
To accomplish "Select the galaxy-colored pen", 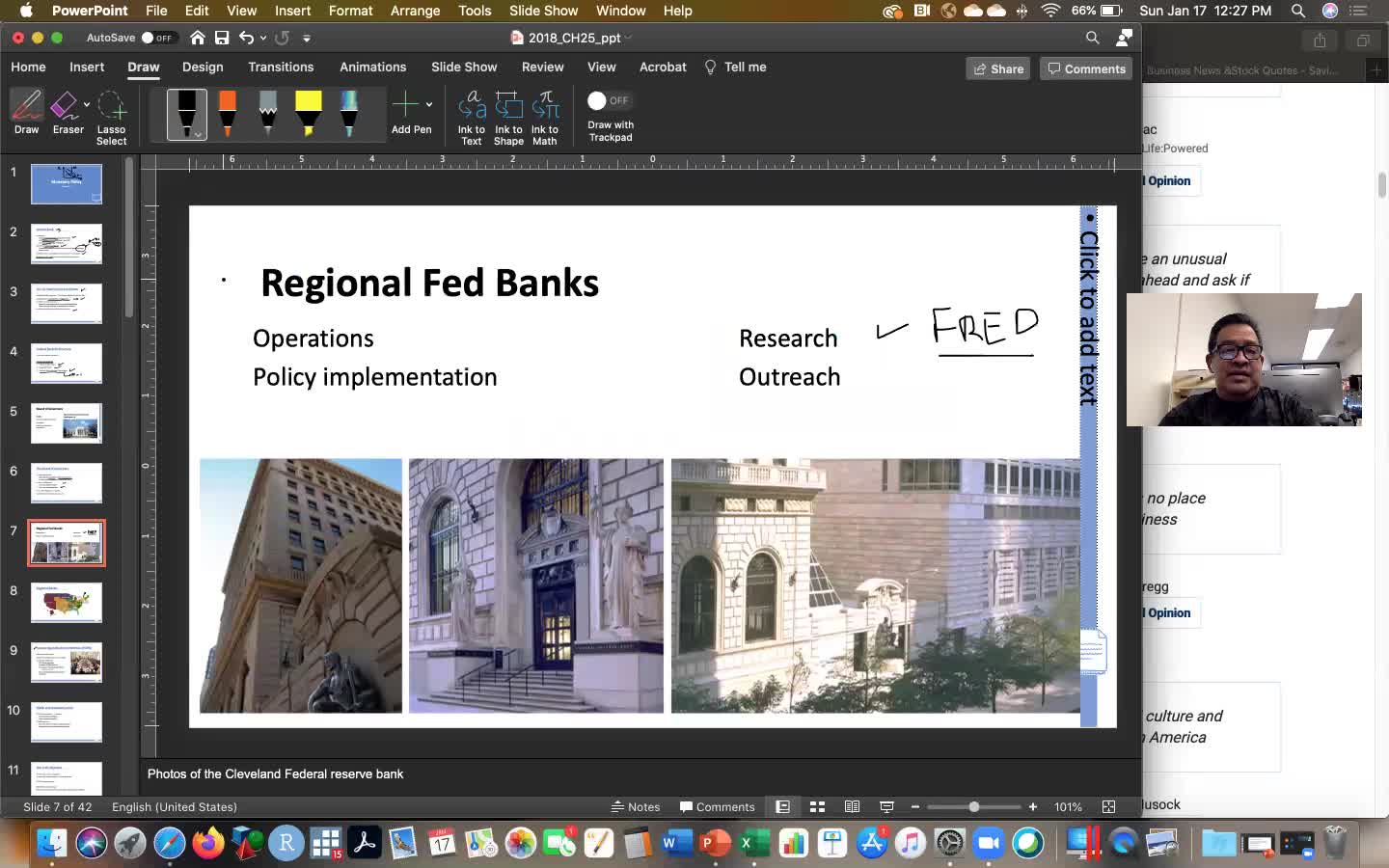I will [x=349, y=114].
